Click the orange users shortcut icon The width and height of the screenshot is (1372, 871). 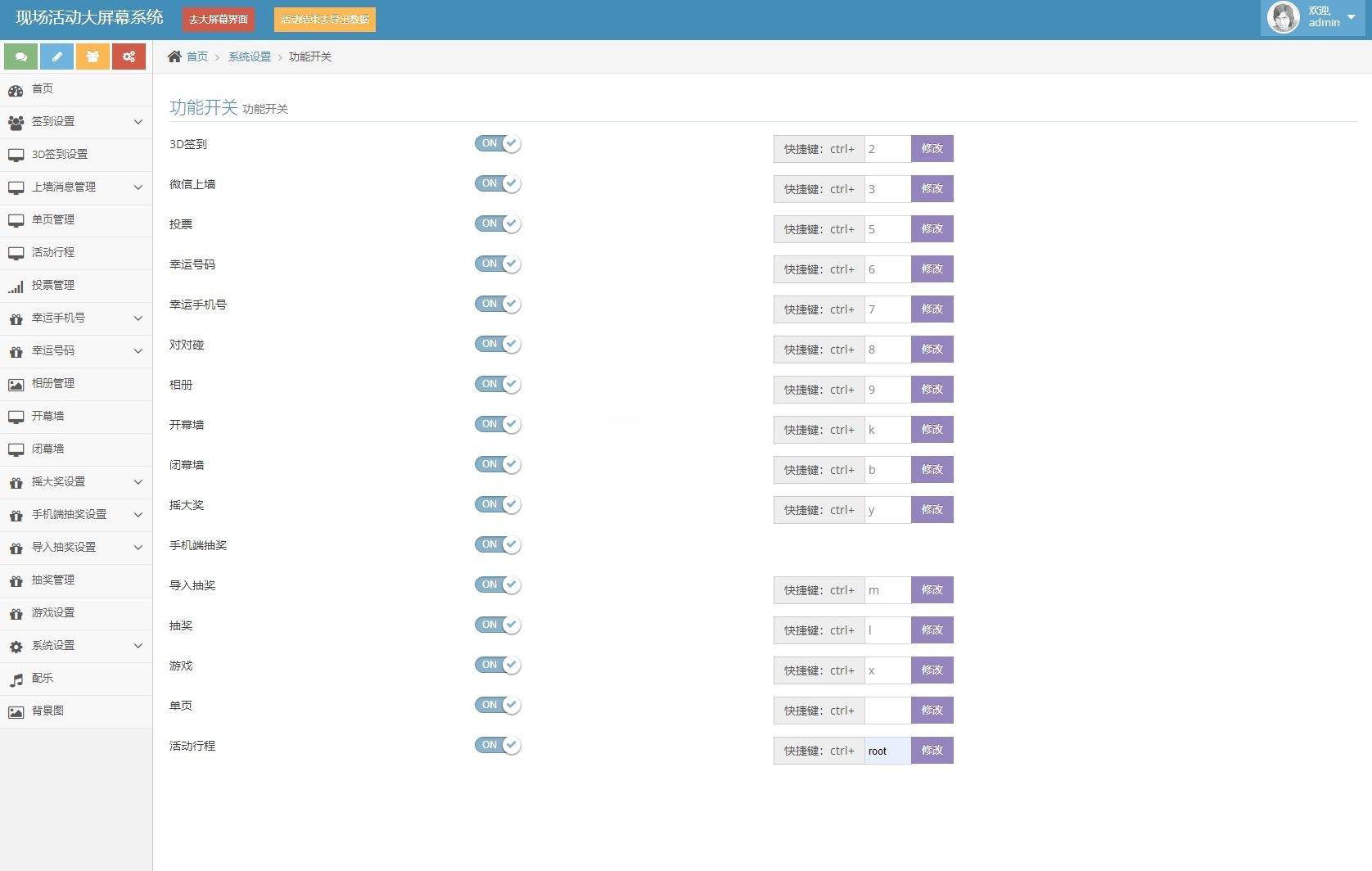(93, 56)
